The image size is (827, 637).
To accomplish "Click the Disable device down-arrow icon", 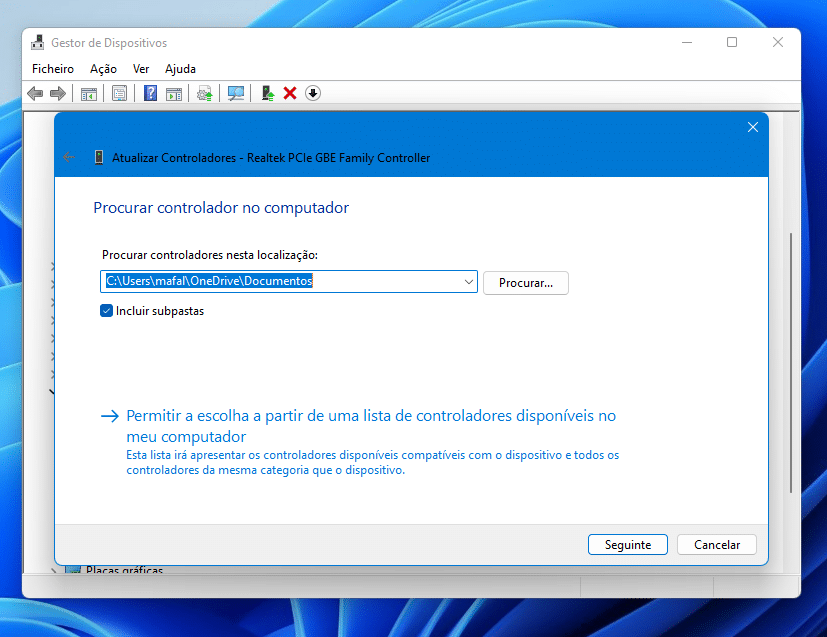I will click(313, 94).
